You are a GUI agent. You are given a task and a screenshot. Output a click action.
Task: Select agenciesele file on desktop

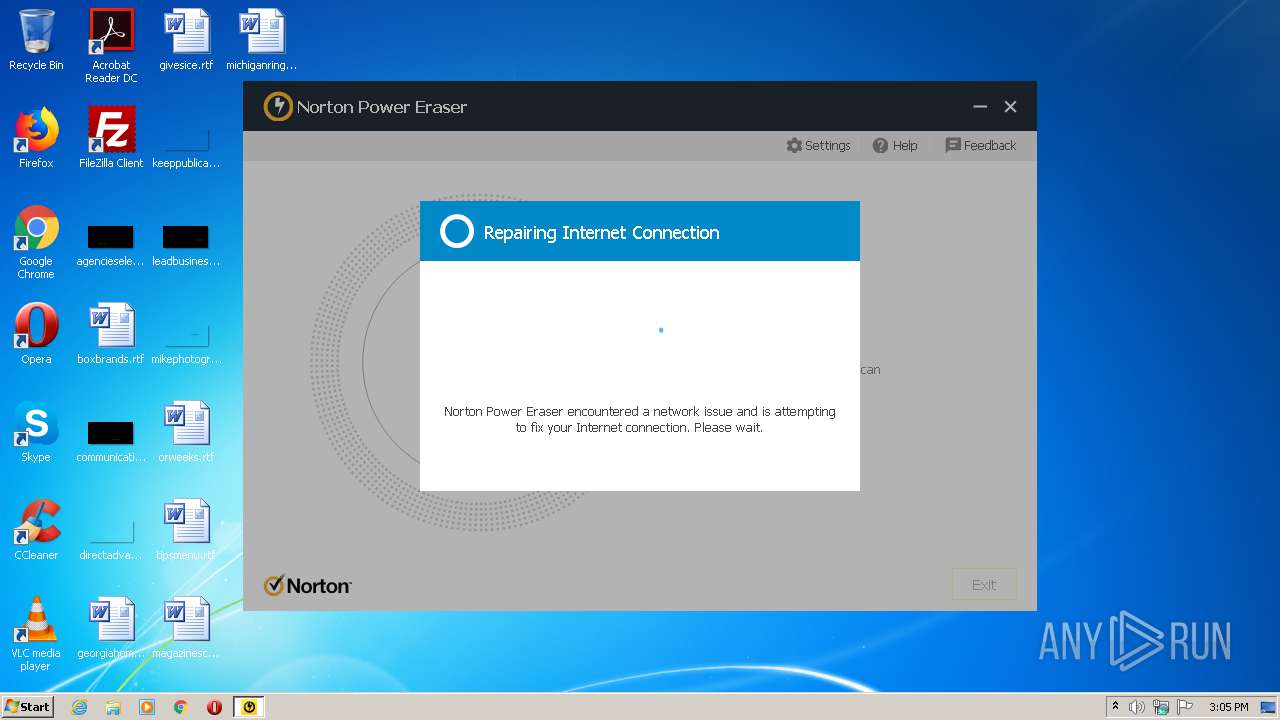(x=111, y=246)
